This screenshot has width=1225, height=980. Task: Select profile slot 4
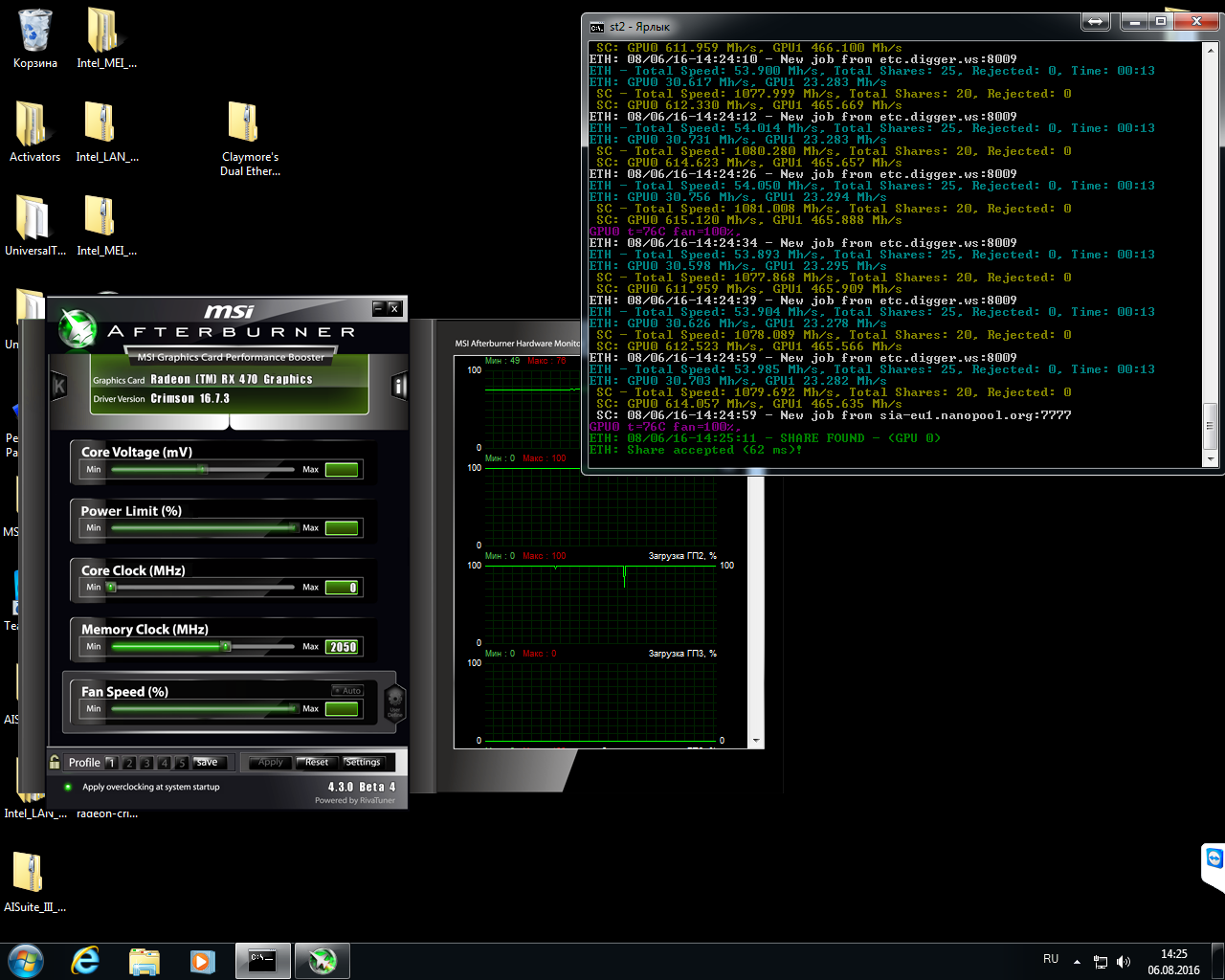[164, 763]
